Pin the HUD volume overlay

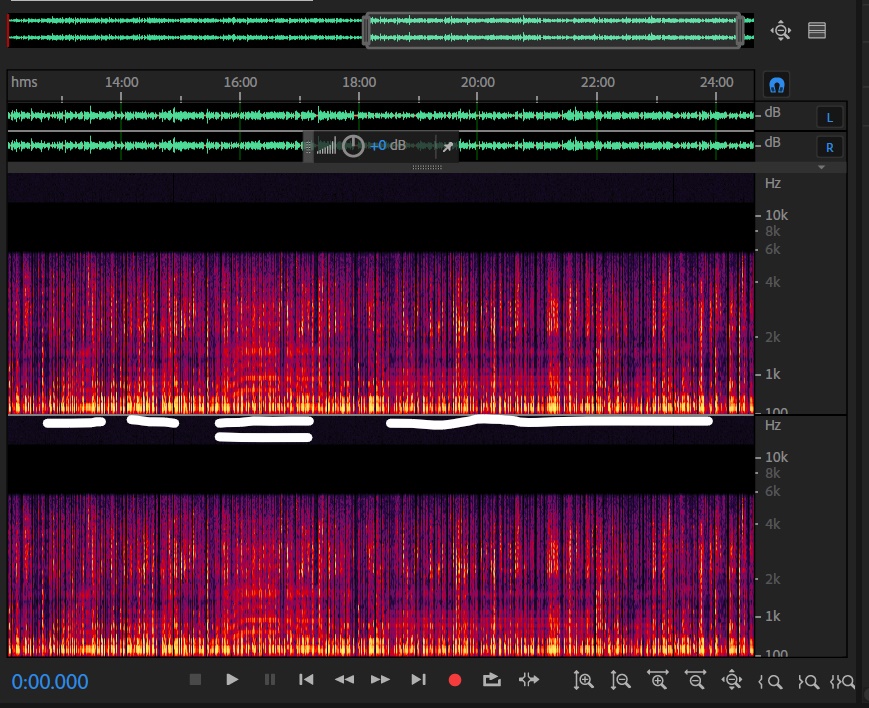[447, 146]
